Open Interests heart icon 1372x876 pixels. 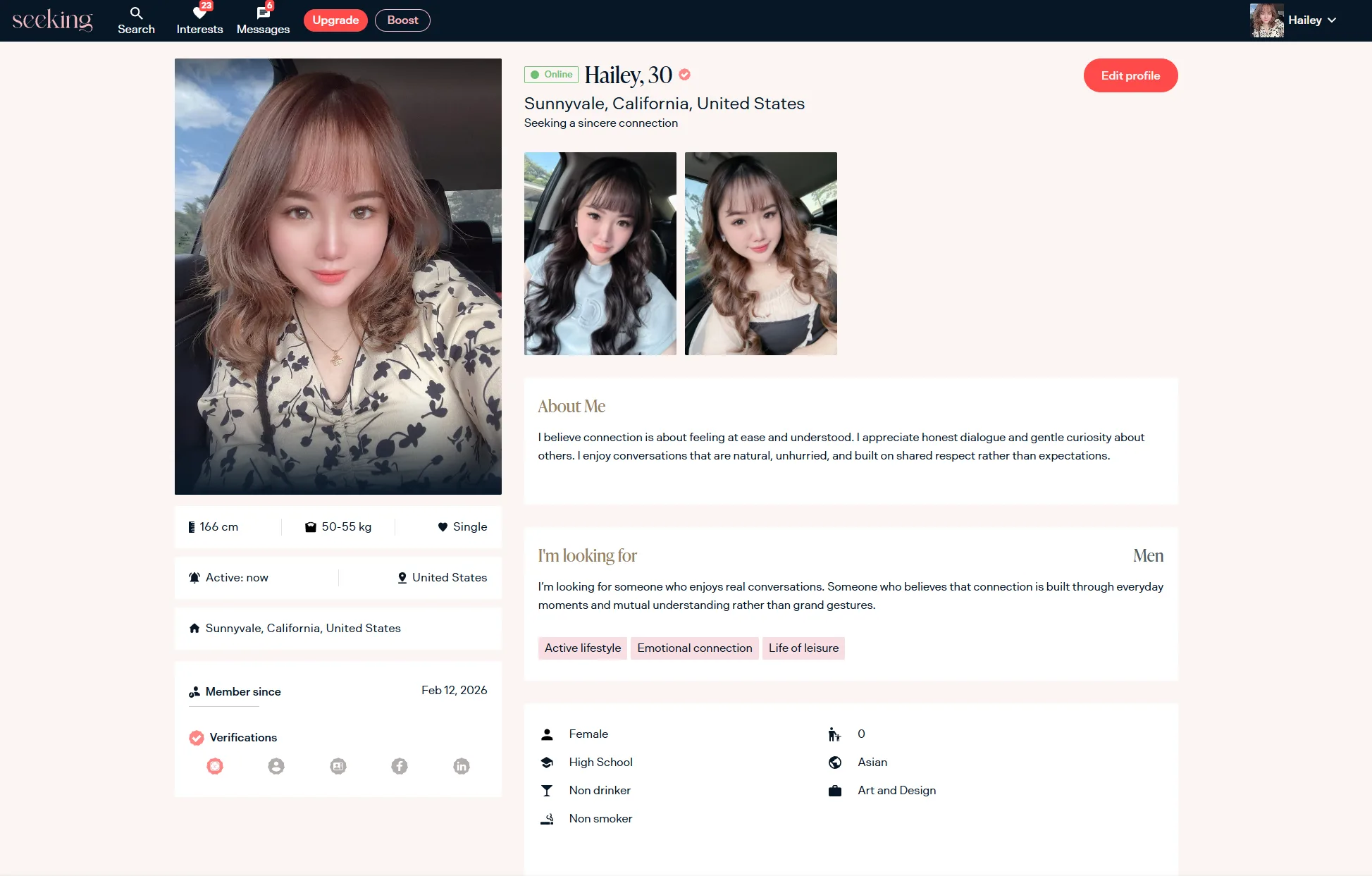pyautogui.click(x=199, y=13)
